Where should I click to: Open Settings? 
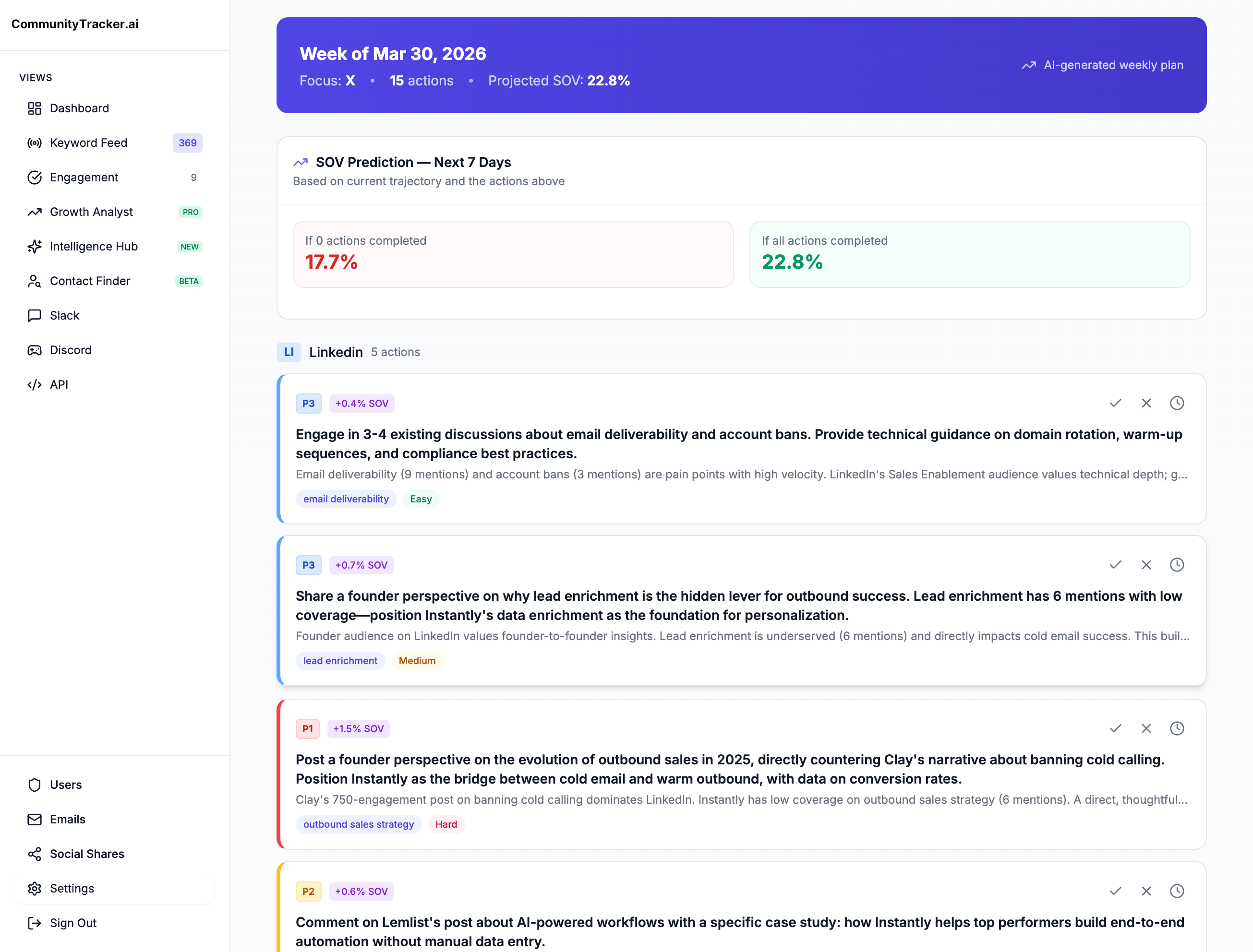click(x=115, y=889)
